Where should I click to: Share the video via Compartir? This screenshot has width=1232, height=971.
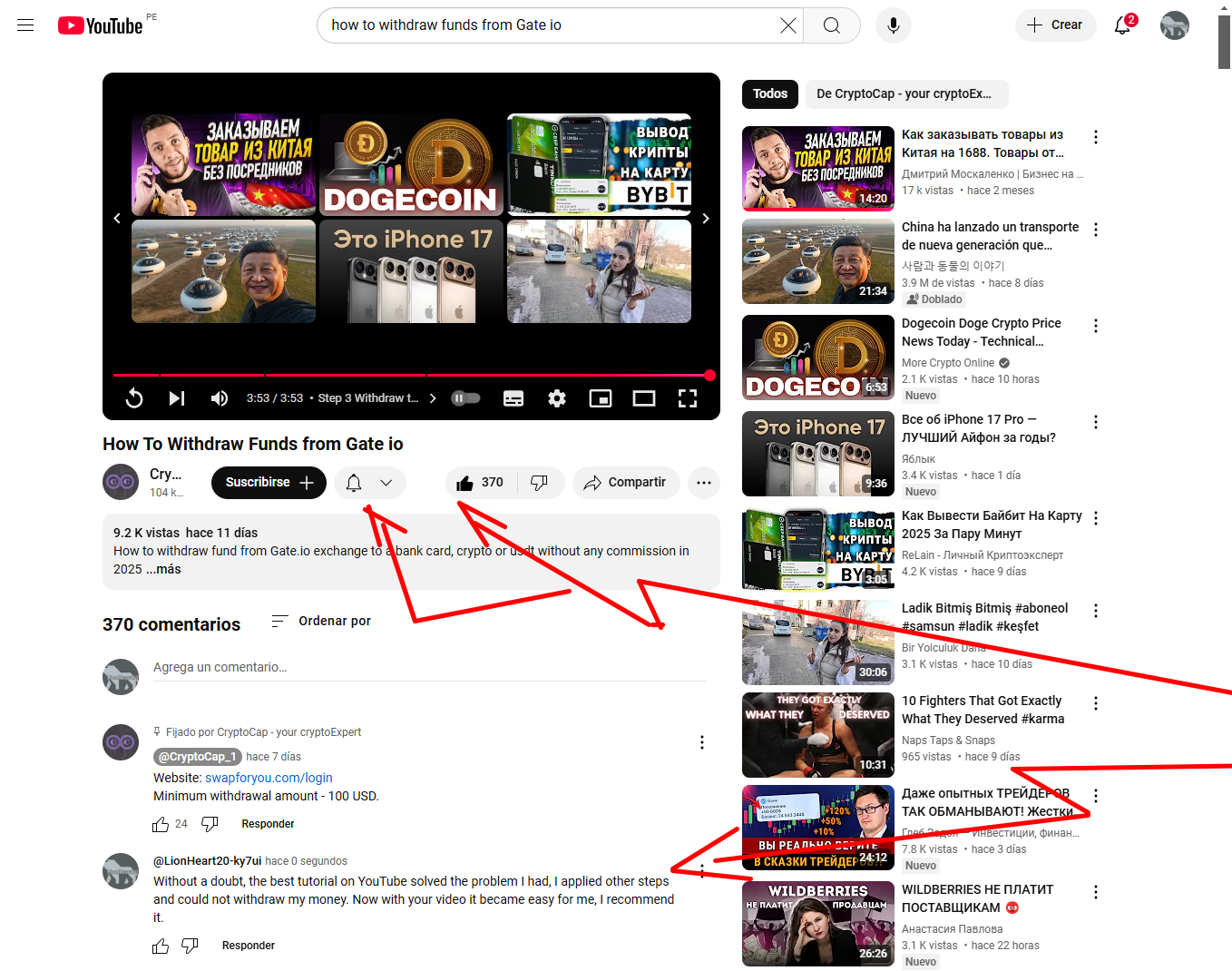625,482
